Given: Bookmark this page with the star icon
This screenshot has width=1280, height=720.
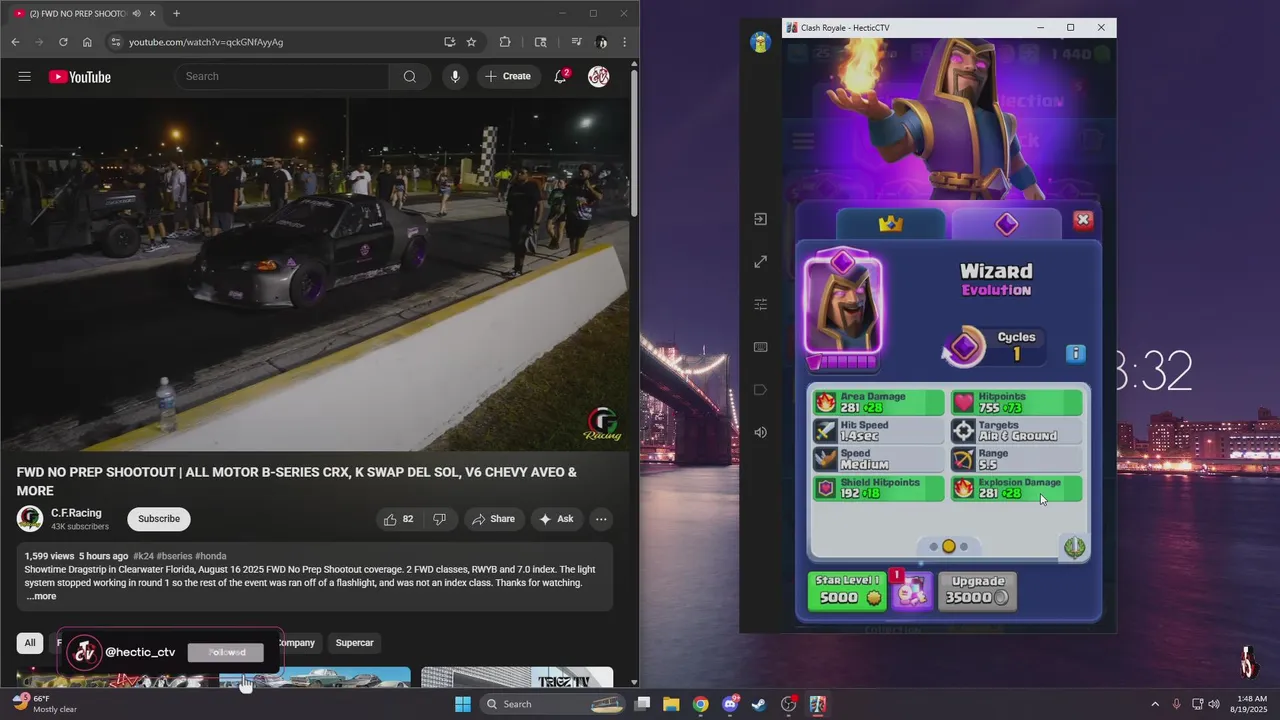Looking at the screenshot, I should point(471,42).
